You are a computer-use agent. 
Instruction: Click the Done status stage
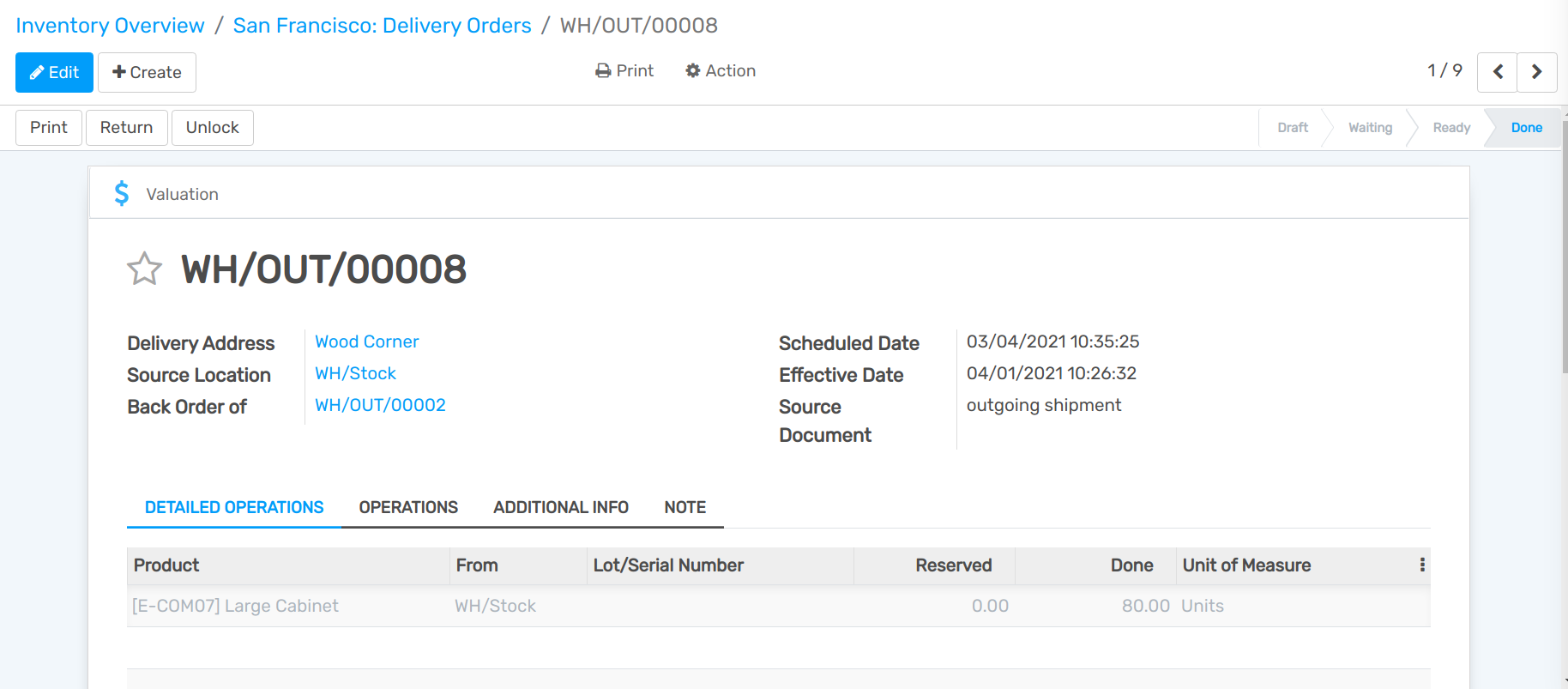[x=1526, y=128]
